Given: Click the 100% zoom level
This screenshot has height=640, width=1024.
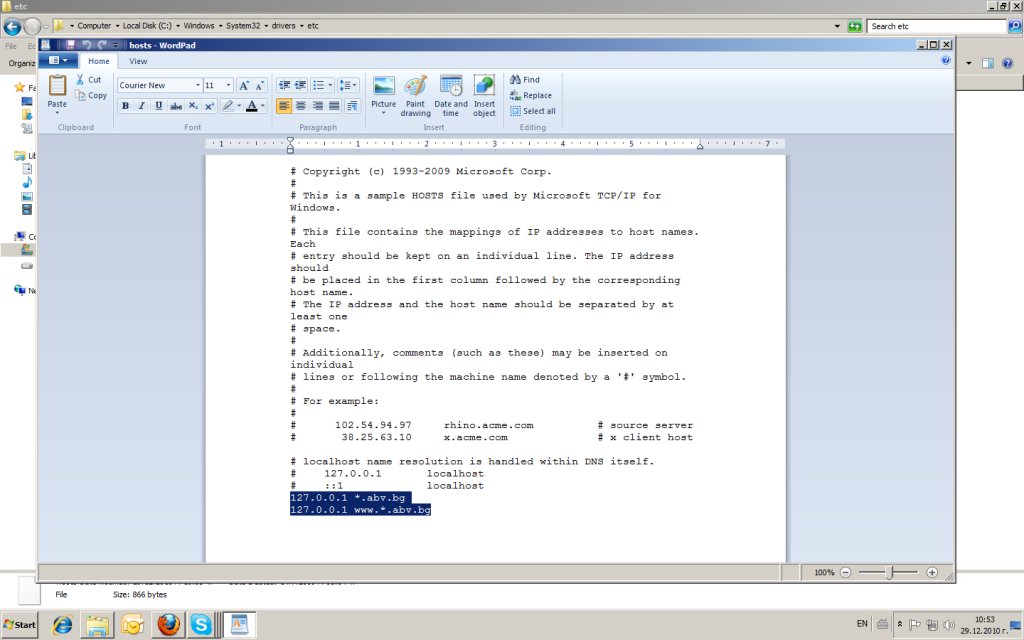Looking at the screenshot, I should point(824,573).
